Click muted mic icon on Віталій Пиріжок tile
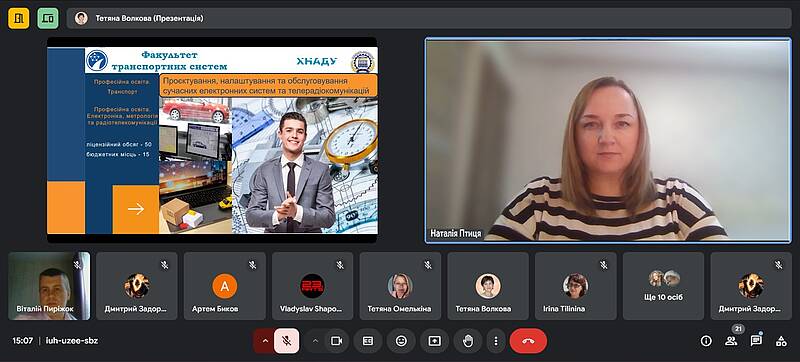 click(x=77, y=265)
